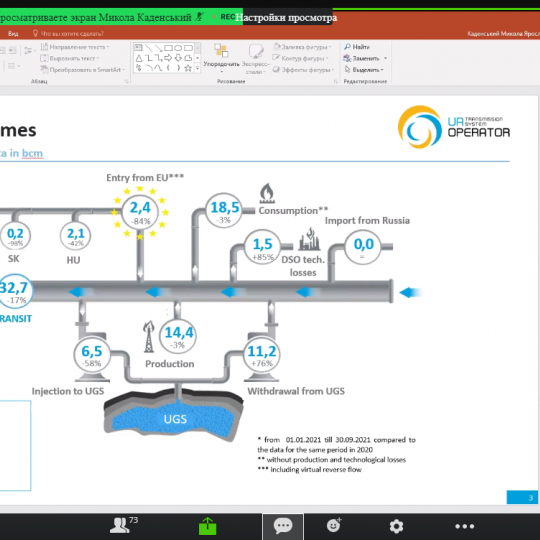Open the Выделить dropdown
This screenshot has width=540, height=540.
[364, 70]
